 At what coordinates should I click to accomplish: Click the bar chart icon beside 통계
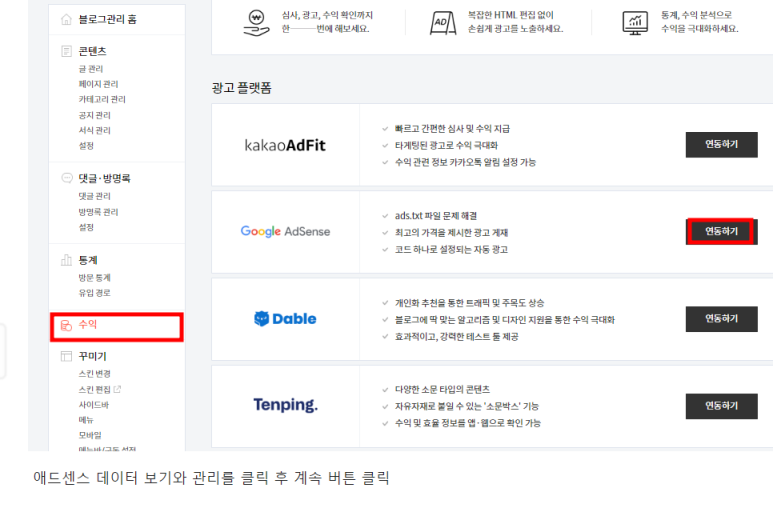coord(66,260)
